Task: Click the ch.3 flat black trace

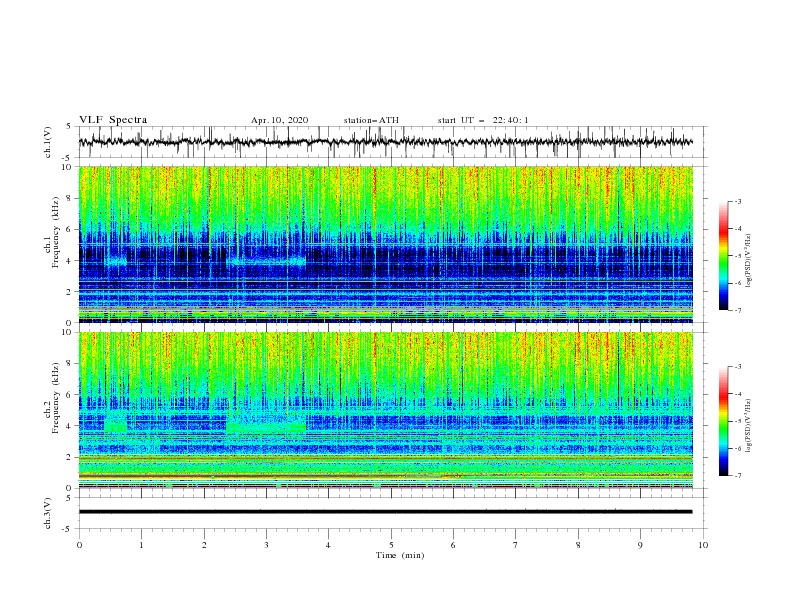Action: tap(385, 512)
